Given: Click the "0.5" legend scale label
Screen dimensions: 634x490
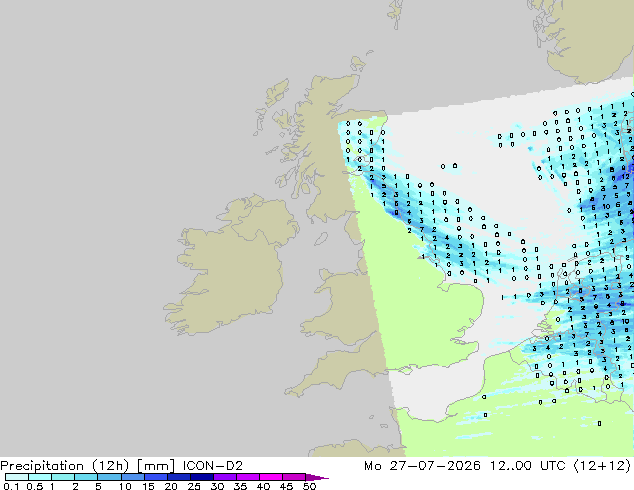Looking at the screenshot, I should [35, 486].
